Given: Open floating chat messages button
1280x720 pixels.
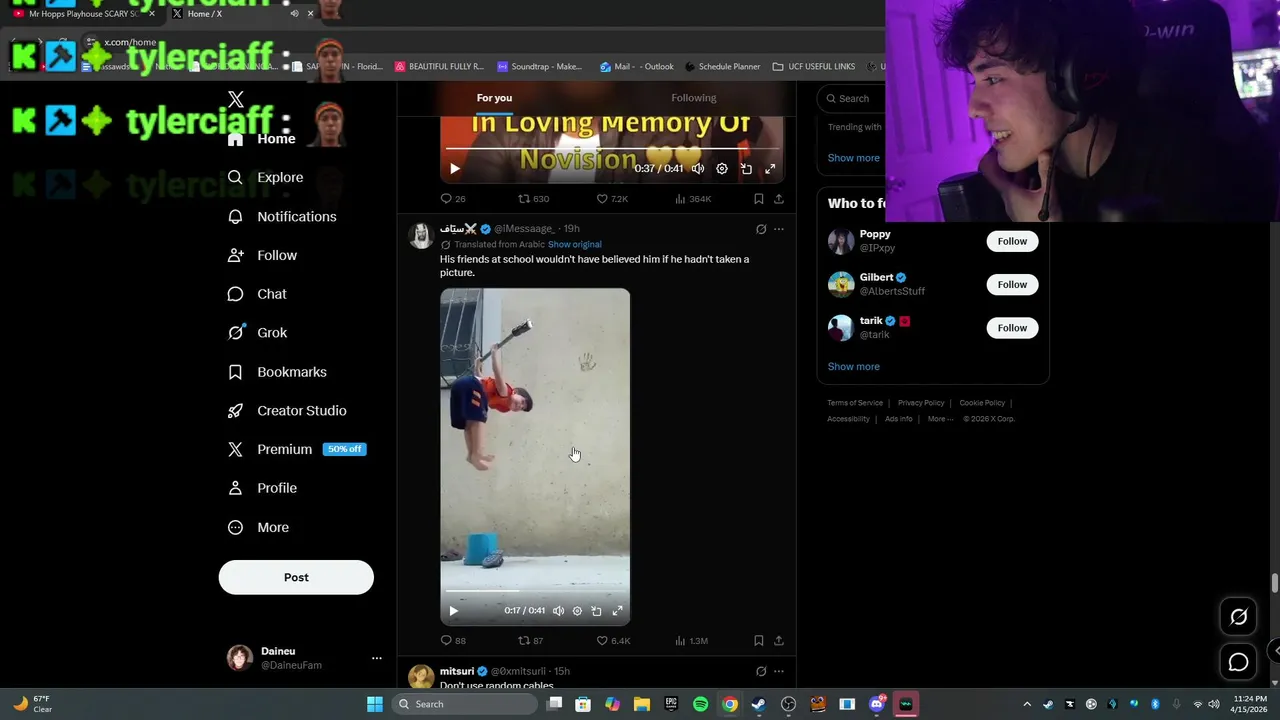Looking at the screenshot, I should coord(1238,662).
